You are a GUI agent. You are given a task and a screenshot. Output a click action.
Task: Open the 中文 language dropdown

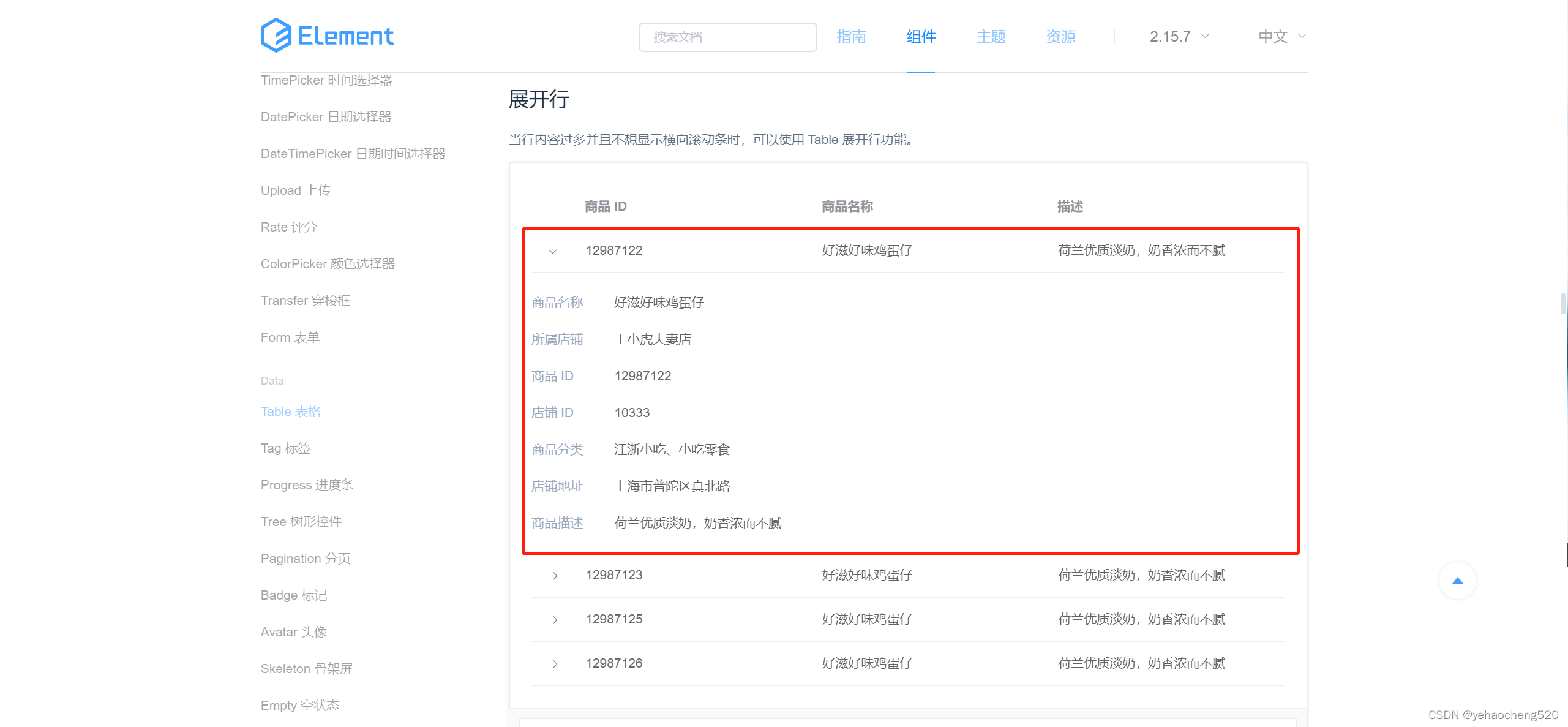coord(1282,37)
